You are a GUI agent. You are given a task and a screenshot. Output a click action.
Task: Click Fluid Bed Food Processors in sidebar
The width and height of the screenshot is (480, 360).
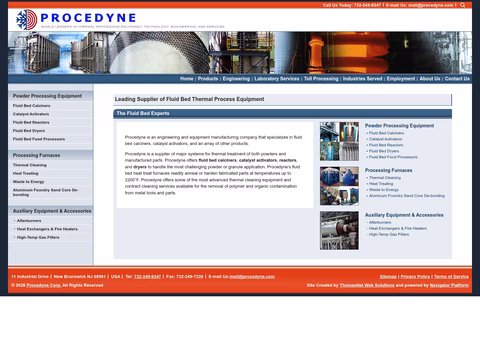(39, 139)
